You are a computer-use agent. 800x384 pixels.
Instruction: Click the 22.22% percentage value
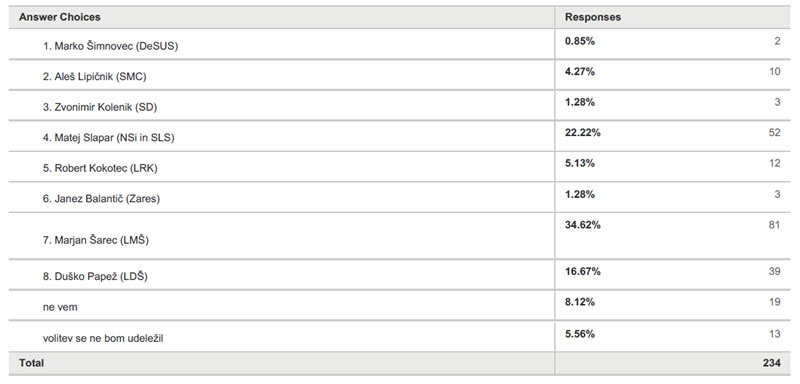pos(583,133)
